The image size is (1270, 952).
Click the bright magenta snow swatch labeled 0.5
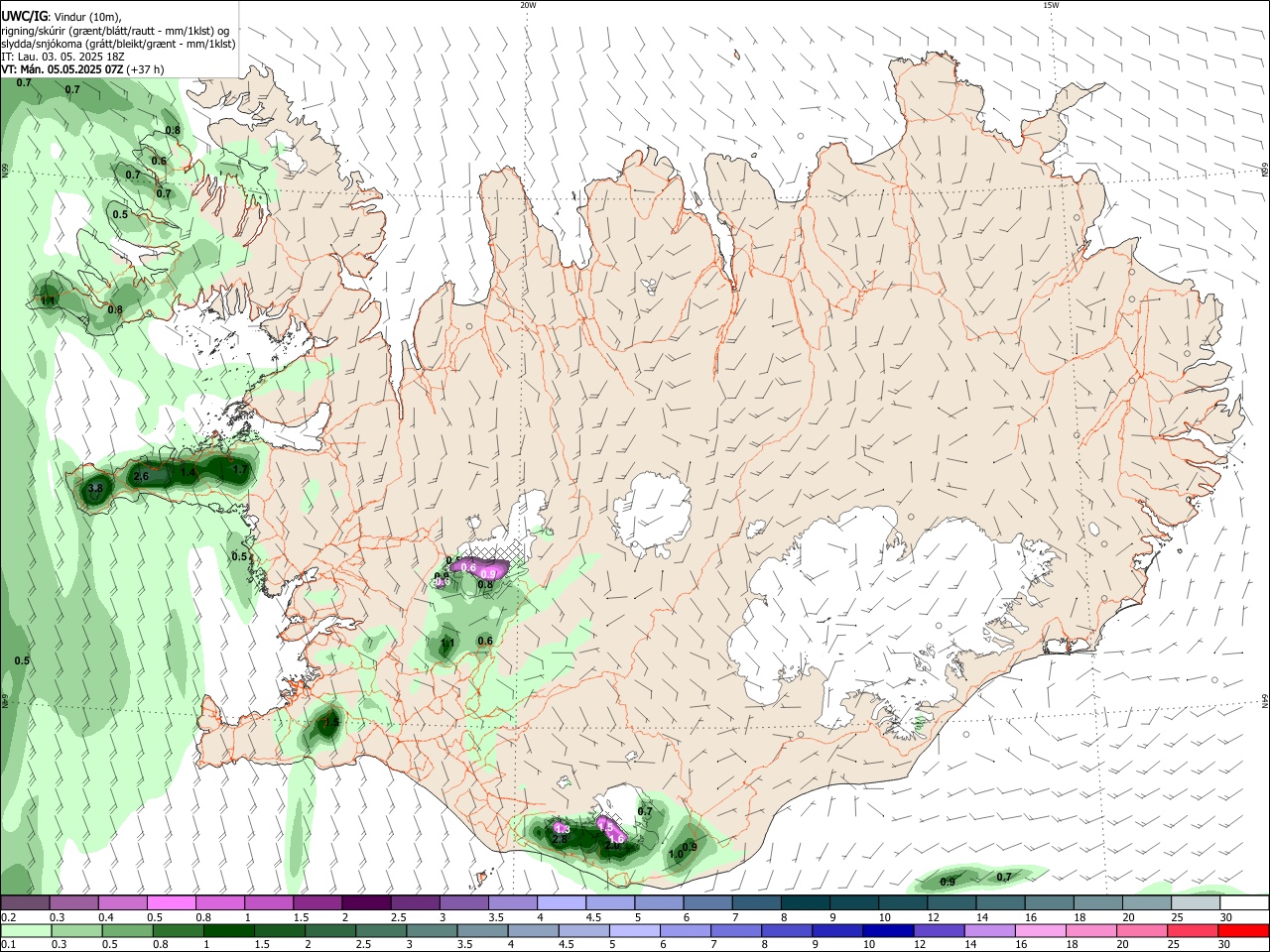click(x=171, y=902)
